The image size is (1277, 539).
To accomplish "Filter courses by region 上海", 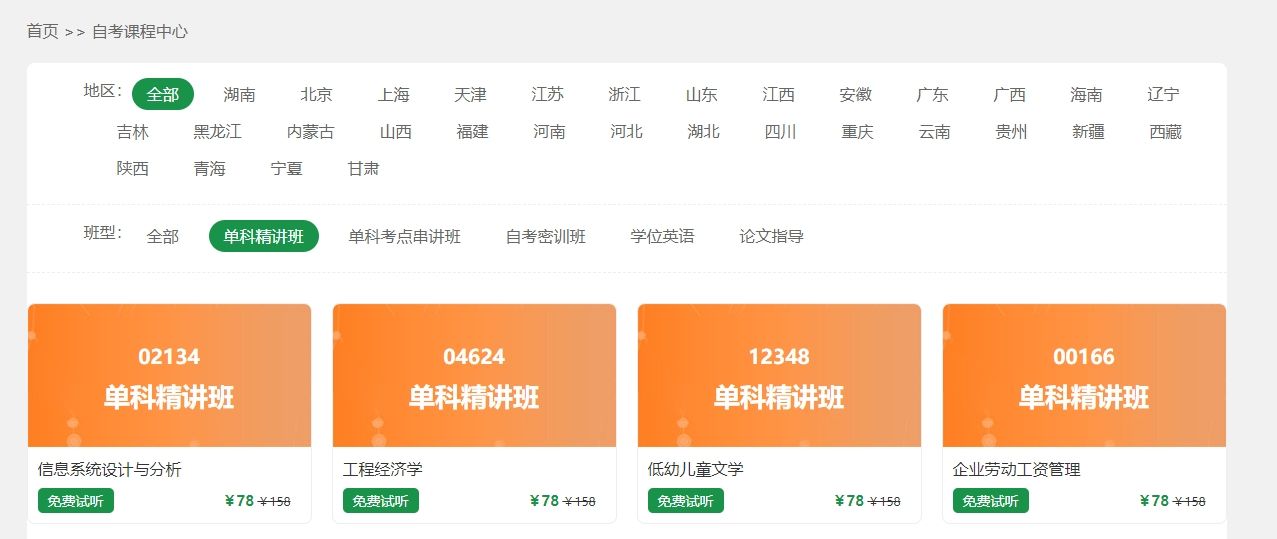I will click(x=394, y=94).
